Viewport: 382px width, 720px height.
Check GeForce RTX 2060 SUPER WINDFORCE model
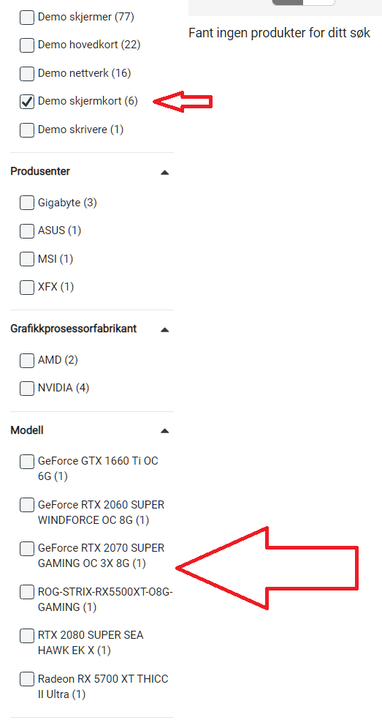[x=27, y=505]
